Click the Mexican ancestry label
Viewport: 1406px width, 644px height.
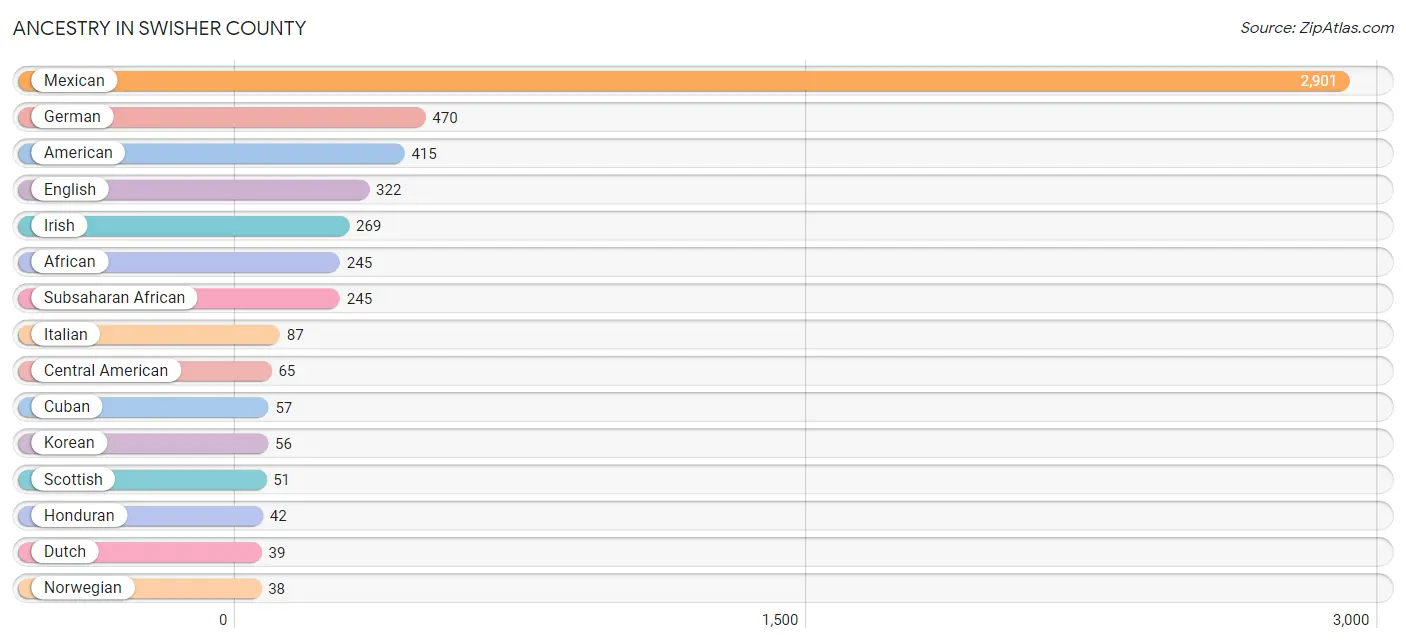(74, 81)
